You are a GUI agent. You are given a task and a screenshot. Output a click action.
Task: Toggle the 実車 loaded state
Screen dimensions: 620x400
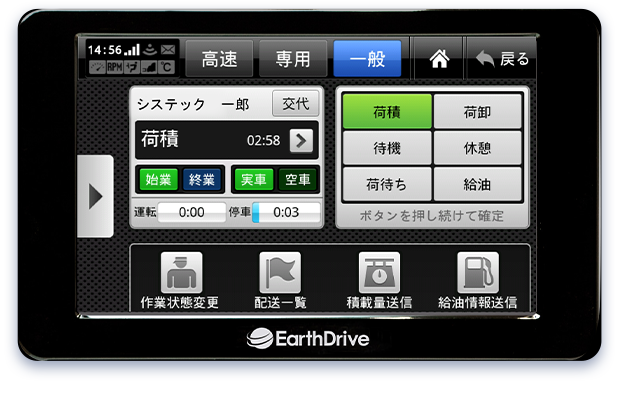coord(254,180)
